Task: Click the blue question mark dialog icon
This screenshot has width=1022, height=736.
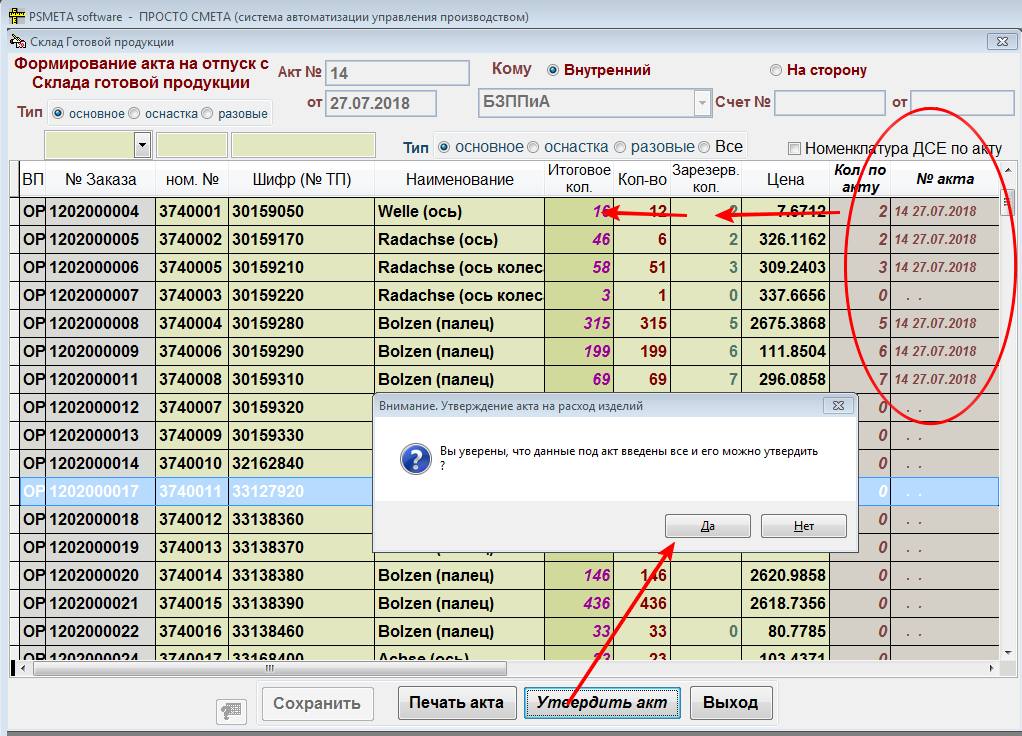Action: point(415,459)
